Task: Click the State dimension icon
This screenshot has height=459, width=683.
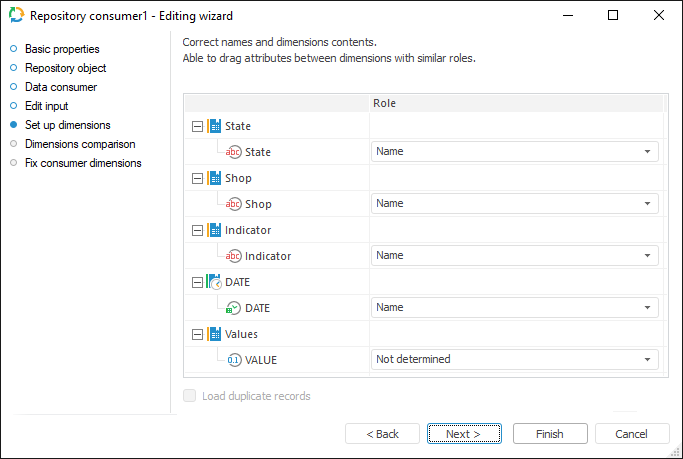Action: pos(214,126)
